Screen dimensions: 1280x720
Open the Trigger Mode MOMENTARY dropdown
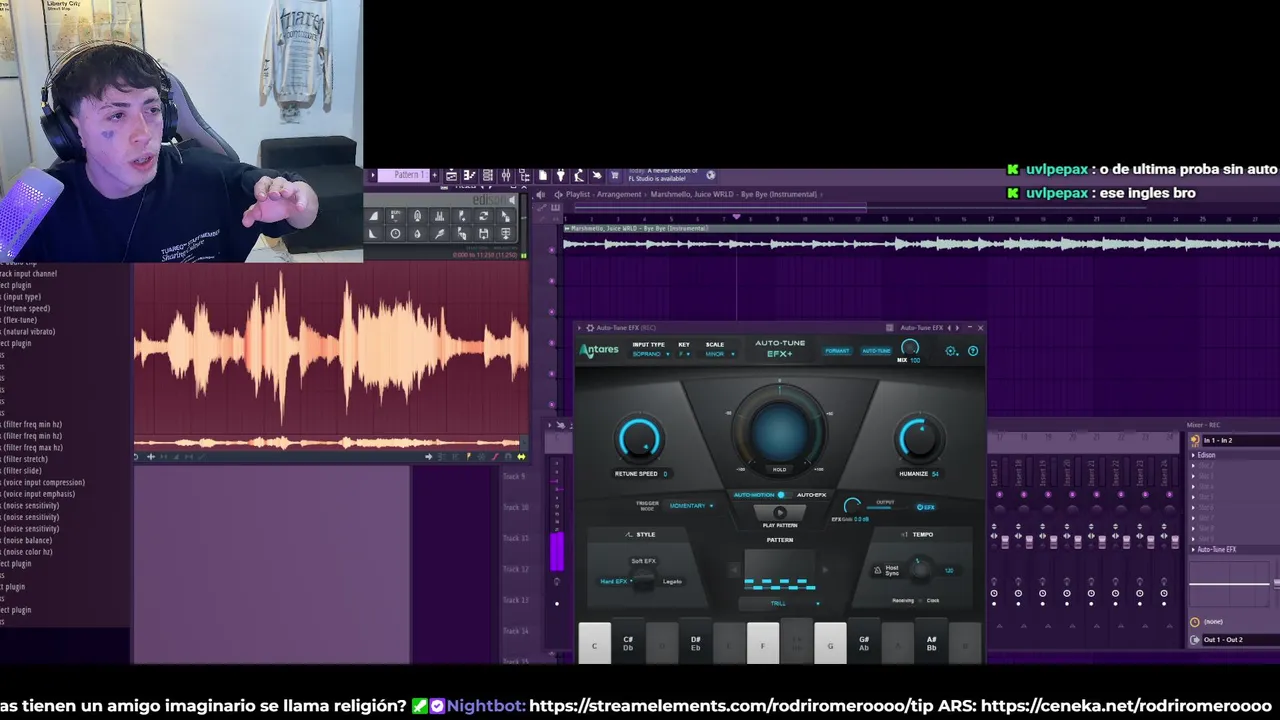[x=691, y=506]
